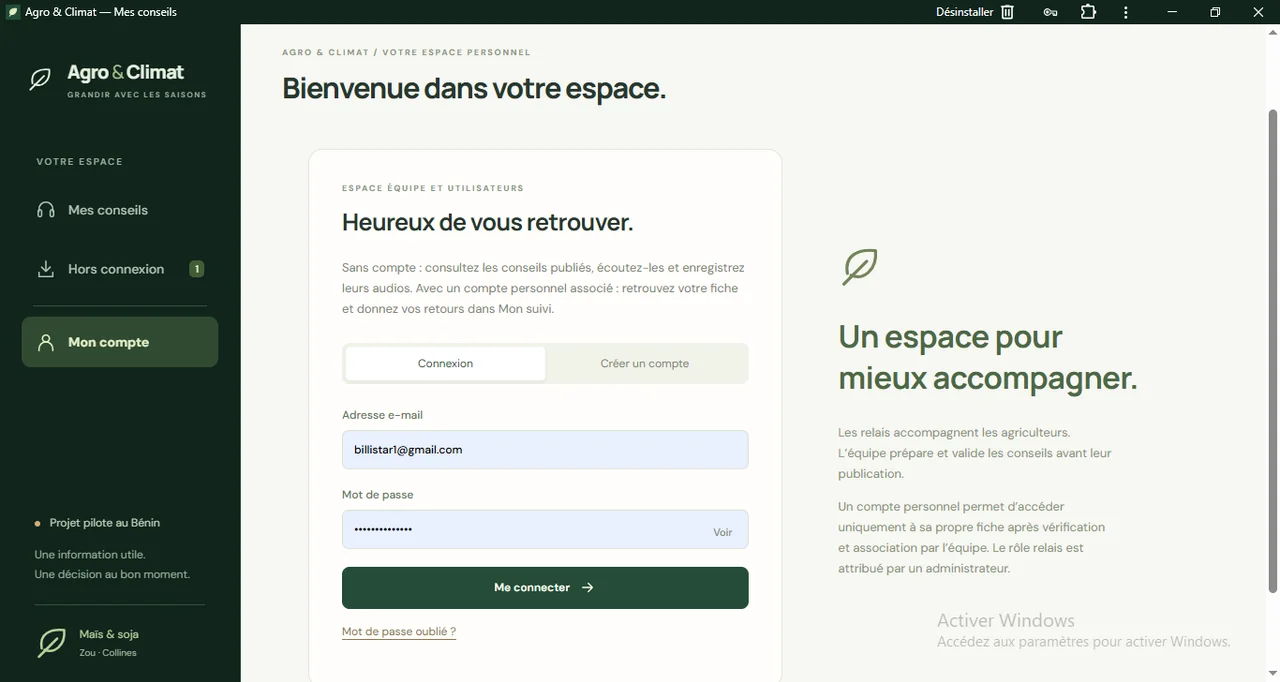
Task: Open the Mot de passe oublié link
Action: pos(399,632)
